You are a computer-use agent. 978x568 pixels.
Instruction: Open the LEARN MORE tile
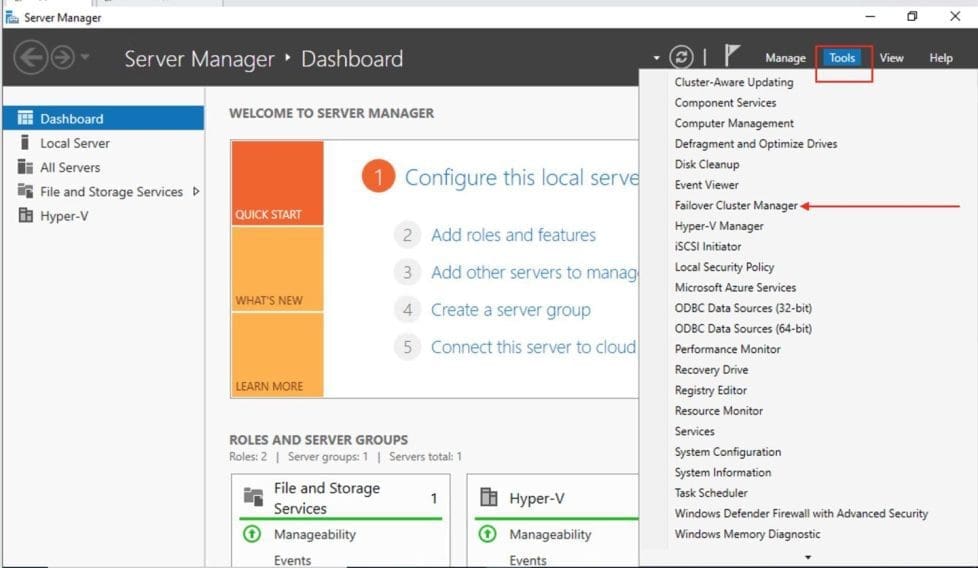coord(277,355)
